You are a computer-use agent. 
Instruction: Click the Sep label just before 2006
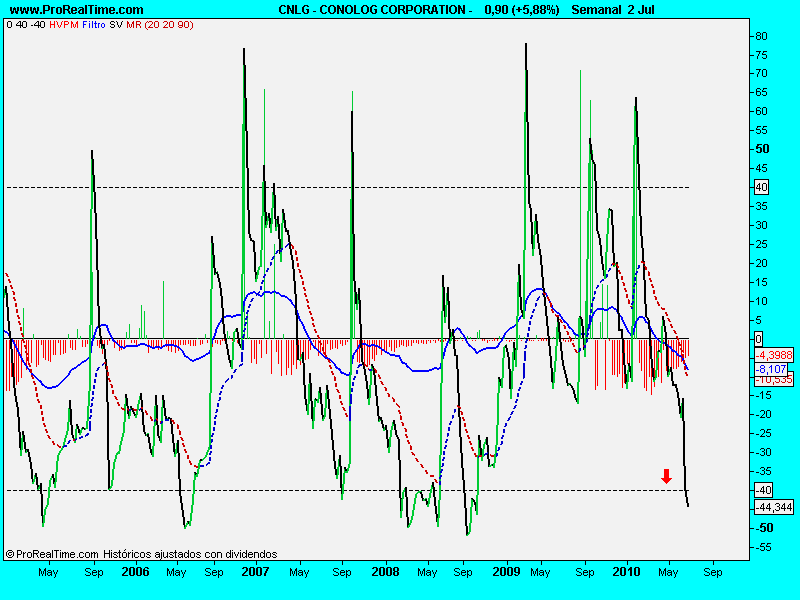(x=94, y=572)
